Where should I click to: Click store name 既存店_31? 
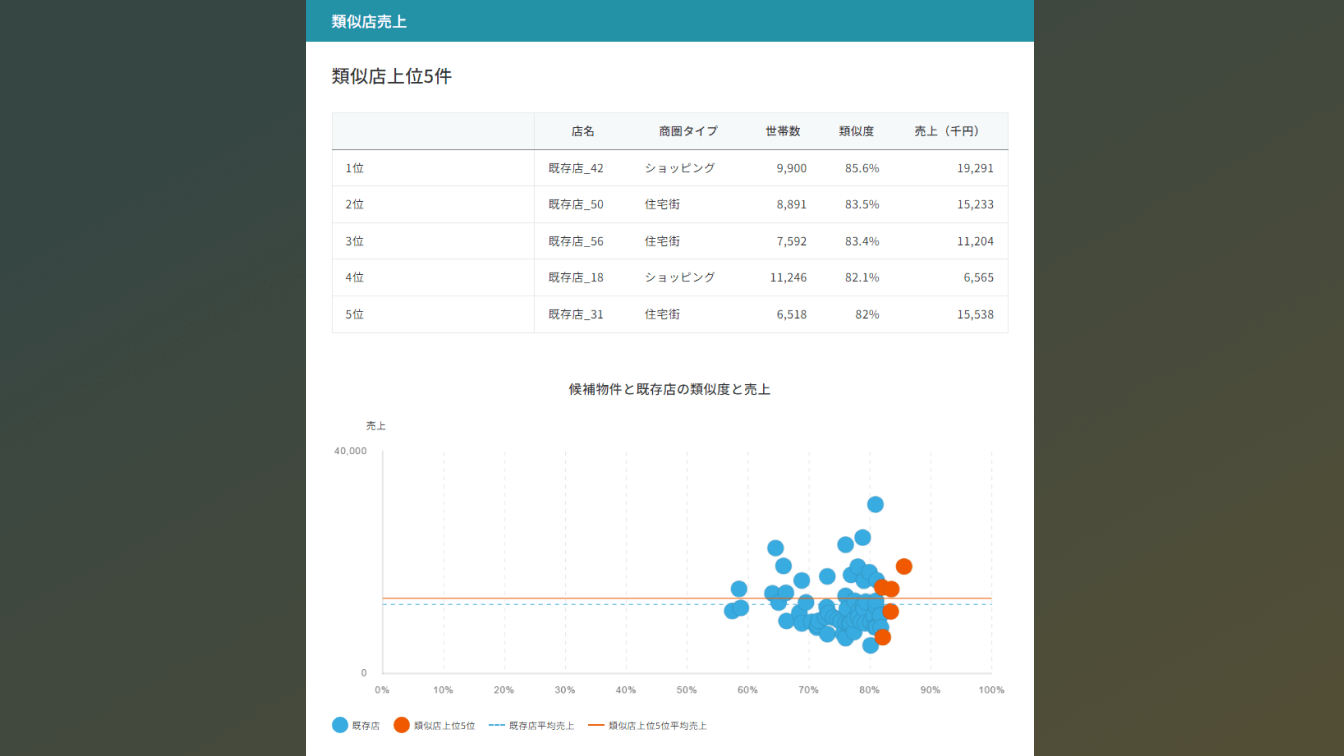576,314
